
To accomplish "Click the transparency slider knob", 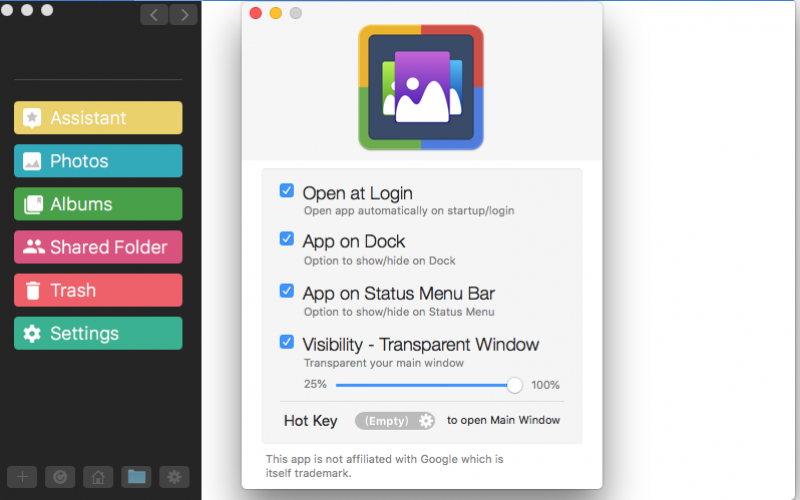I will (515, 385).
